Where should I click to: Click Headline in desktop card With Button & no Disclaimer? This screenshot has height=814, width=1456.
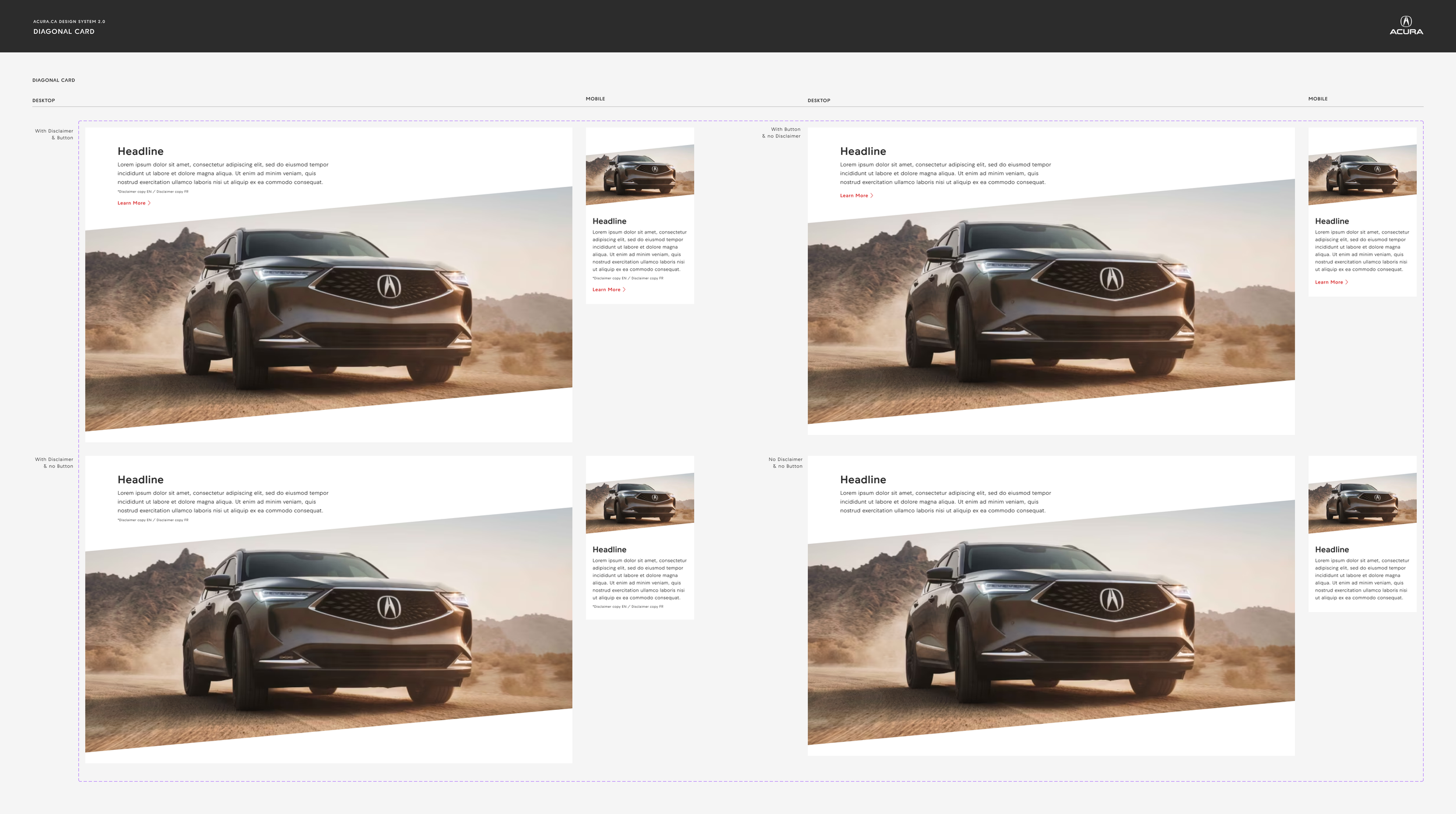(863, 151)
